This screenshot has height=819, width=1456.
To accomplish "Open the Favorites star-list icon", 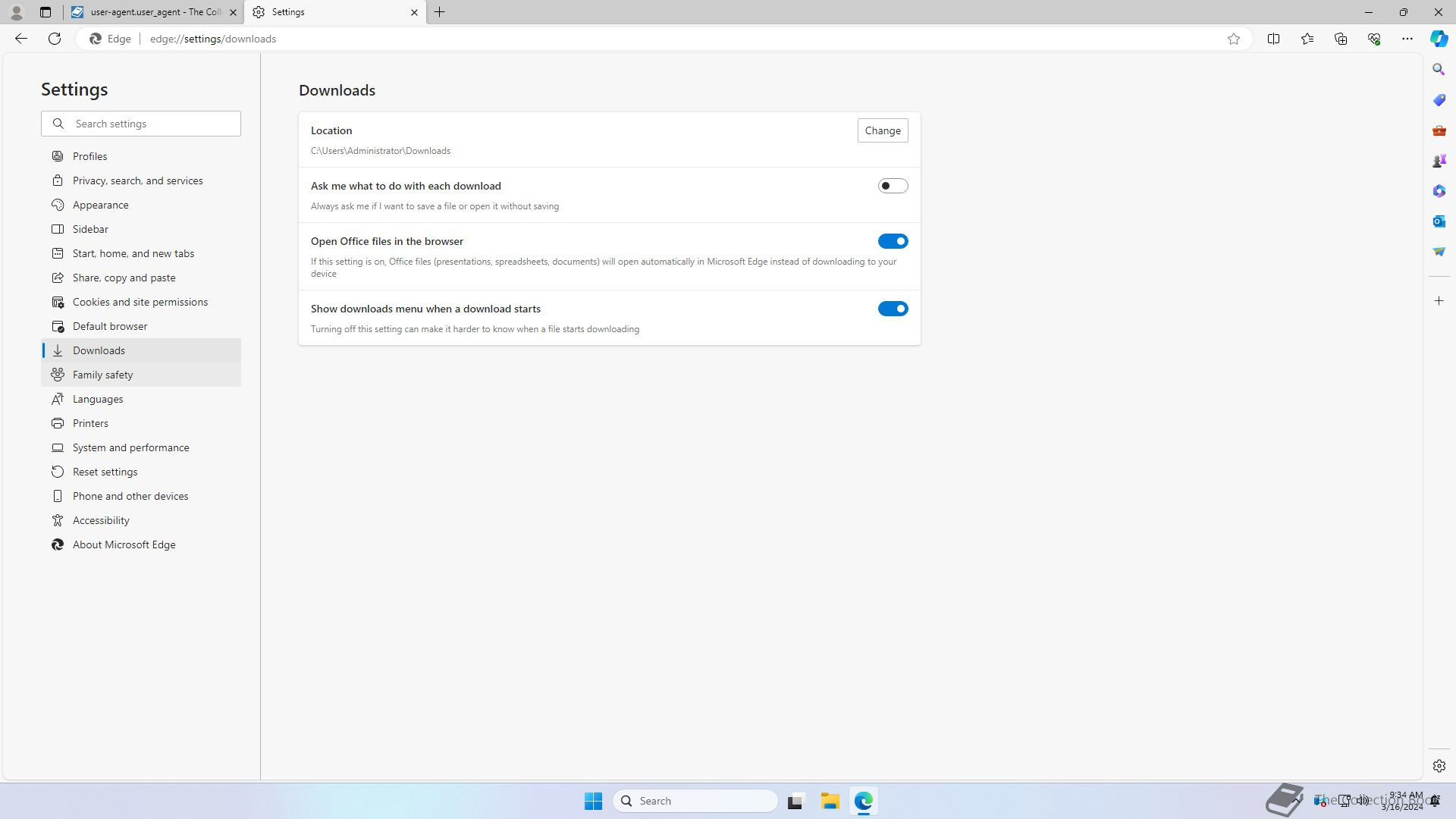I will 1307,39.
